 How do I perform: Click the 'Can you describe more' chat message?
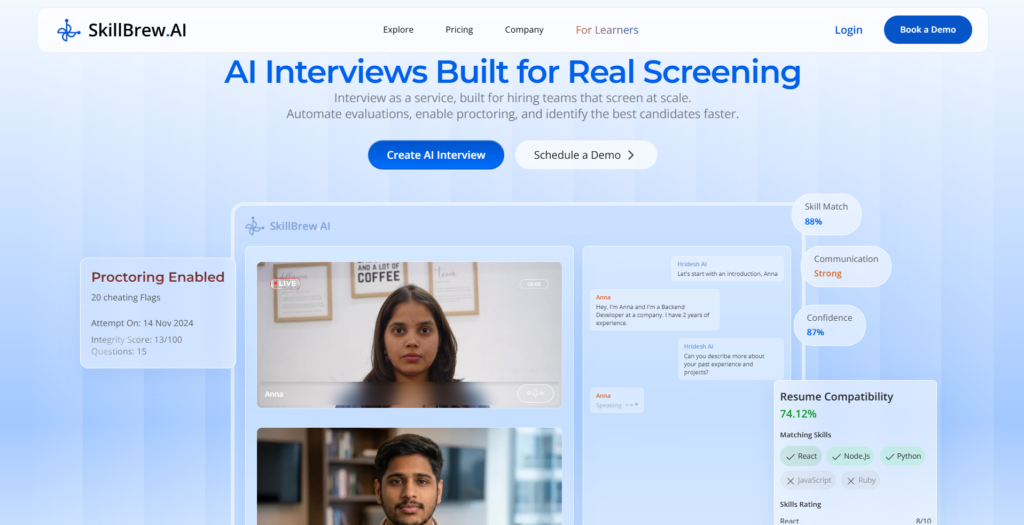(x=730, y=359)
